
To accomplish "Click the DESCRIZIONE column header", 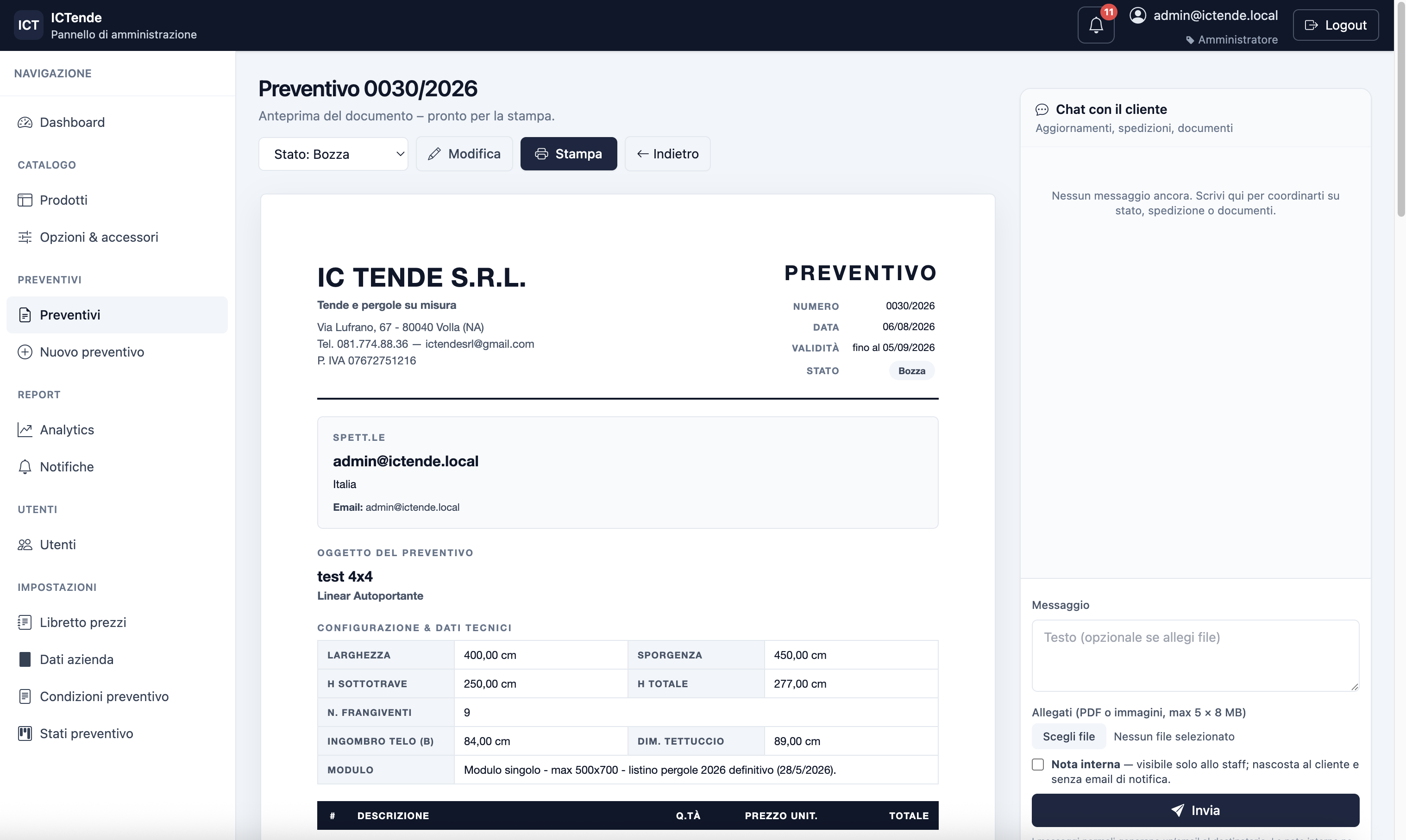I will click(x=393, y=815).
